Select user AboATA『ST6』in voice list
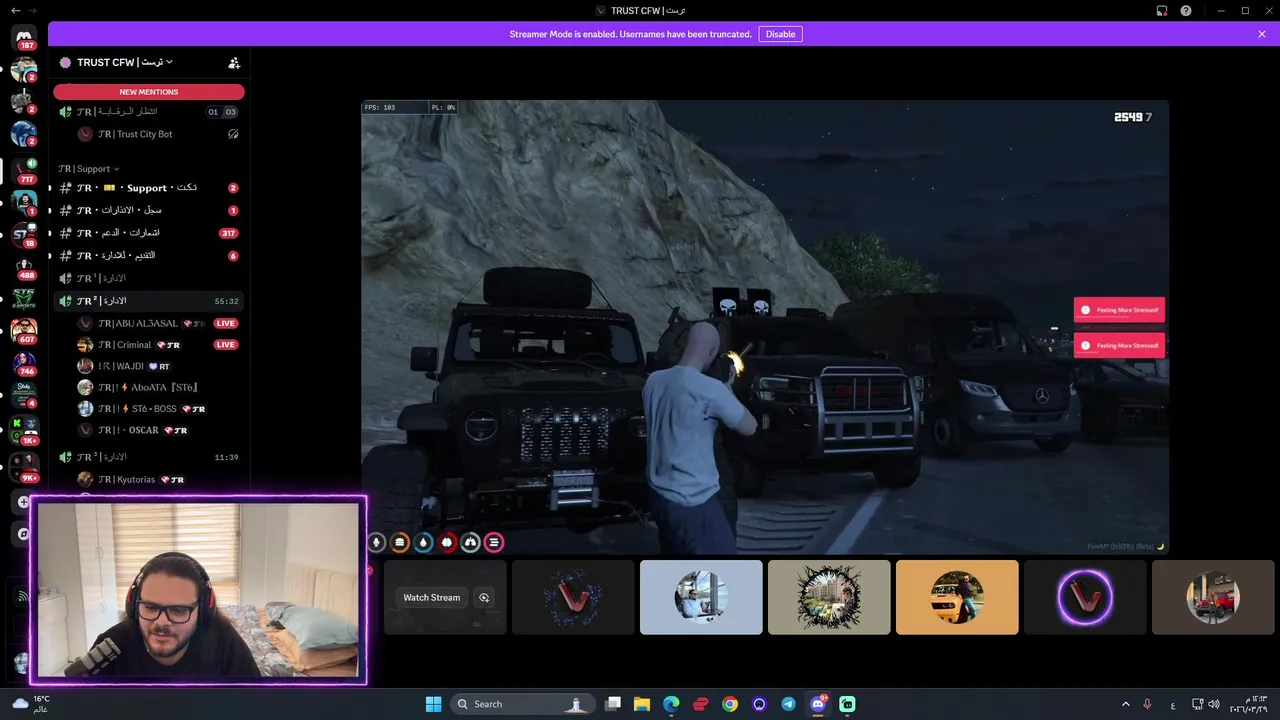Viewport: 1280px width, 720px height. click(157, 387)
